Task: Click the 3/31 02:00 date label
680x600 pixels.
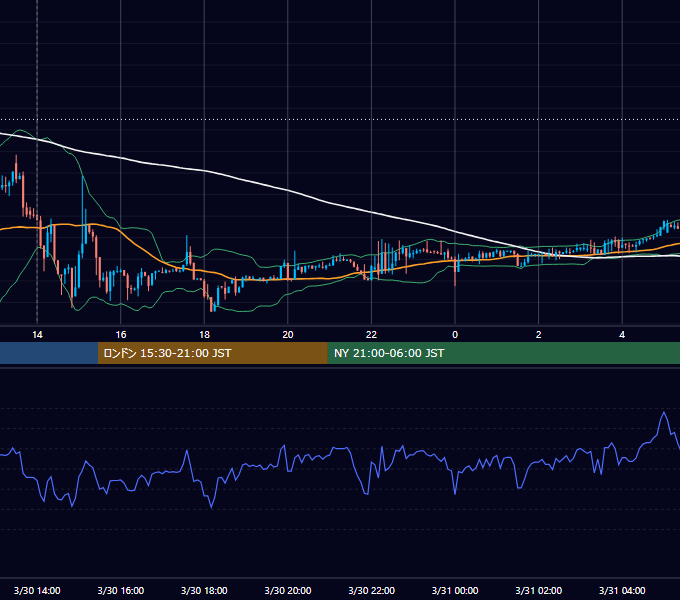Action: [539, 590]
